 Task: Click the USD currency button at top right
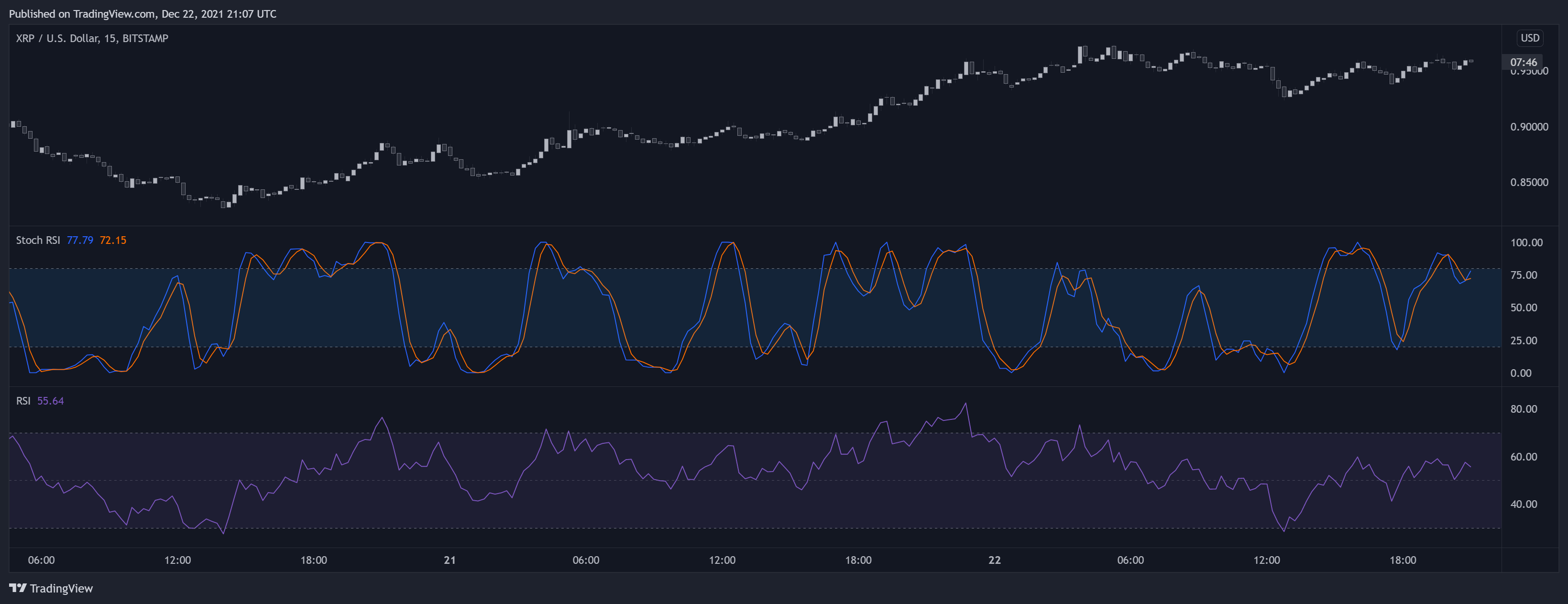[x=1532, y=38]
